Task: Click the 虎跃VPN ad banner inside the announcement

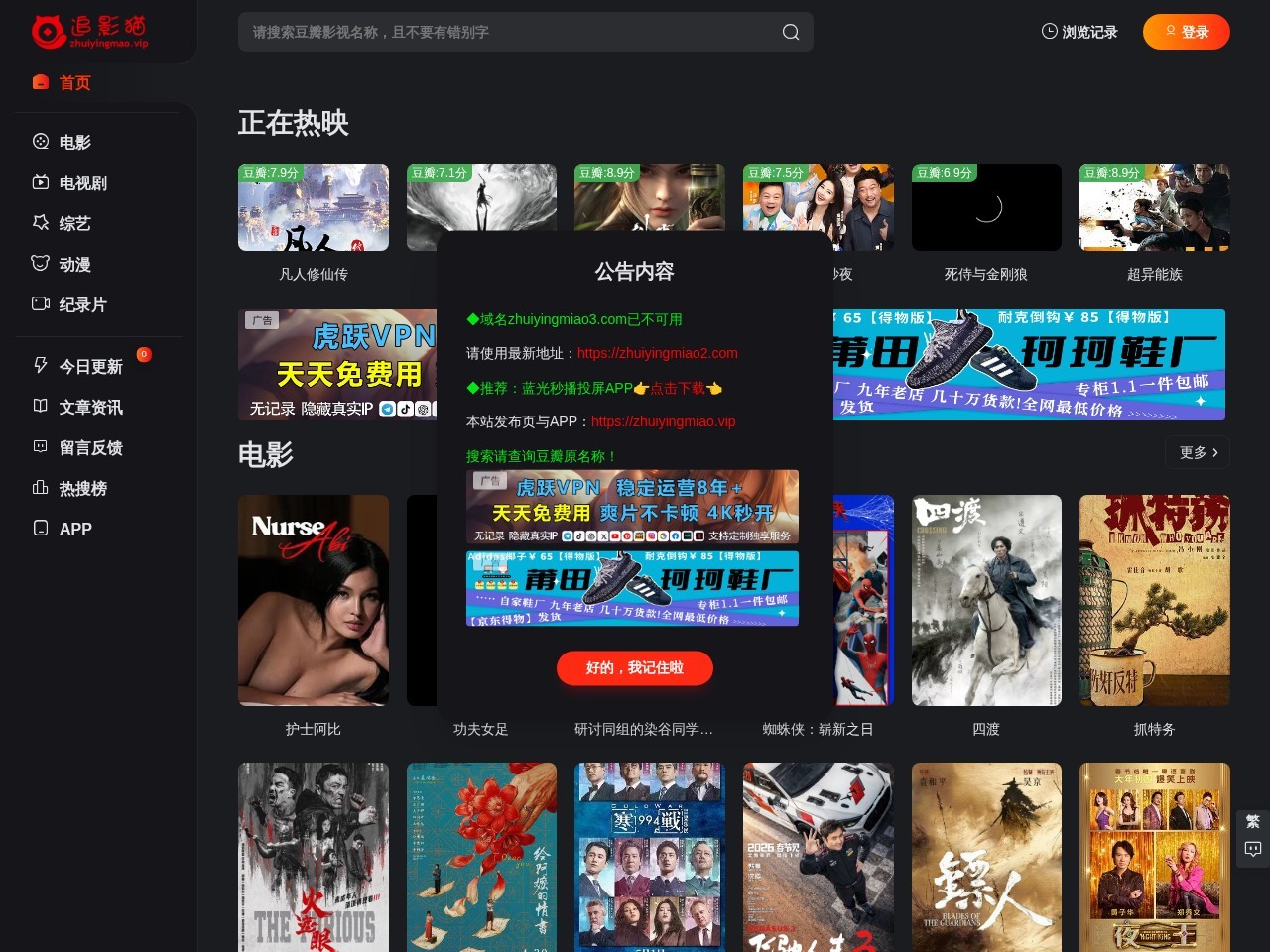Action: tap(632, 507)
